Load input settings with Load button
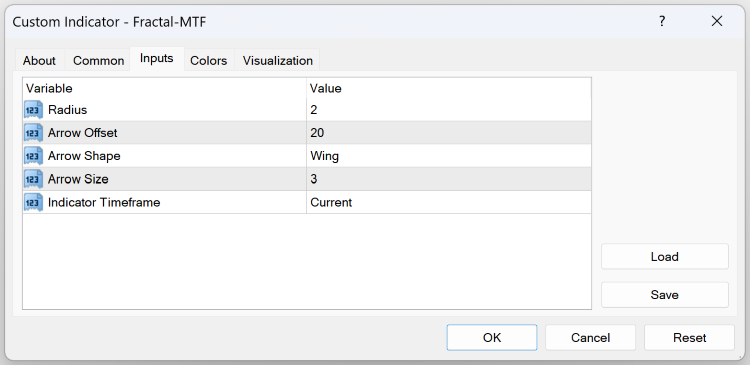The image size is (750, 365). coord(665,257)
